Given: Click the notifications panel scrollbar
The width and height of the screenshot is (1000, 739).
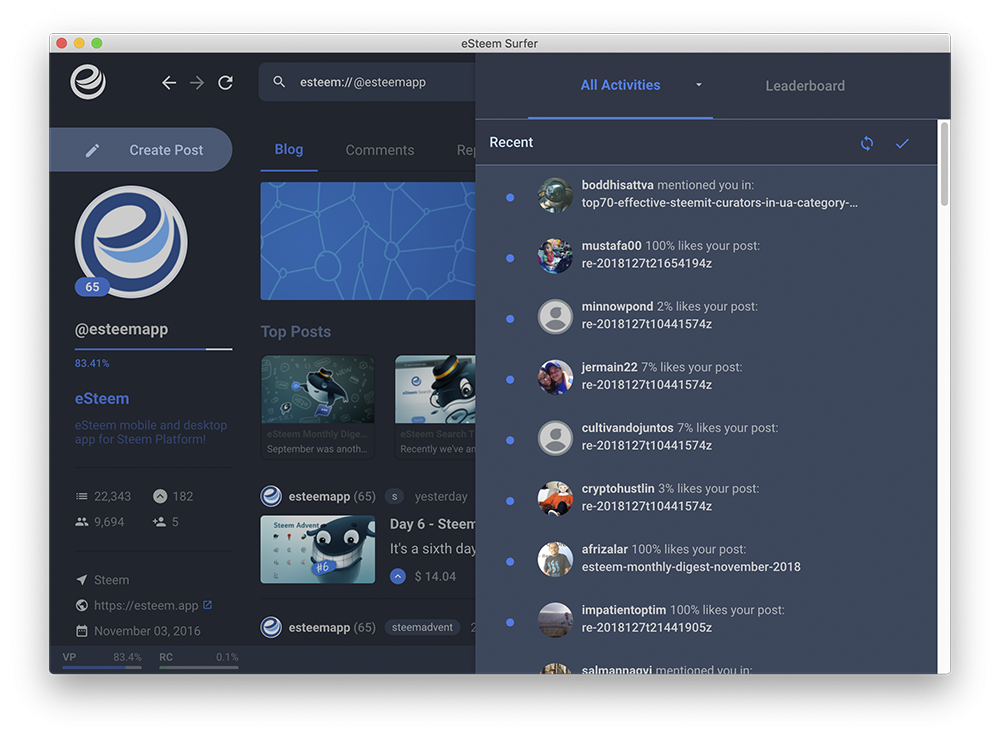Looking at the screenshot, I should [944, 165].
